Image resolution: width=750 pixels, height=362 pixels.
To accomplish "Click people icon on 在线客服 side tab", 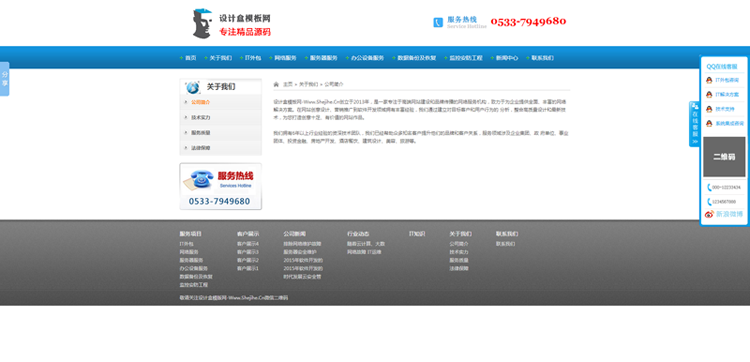I will (695, 106).
